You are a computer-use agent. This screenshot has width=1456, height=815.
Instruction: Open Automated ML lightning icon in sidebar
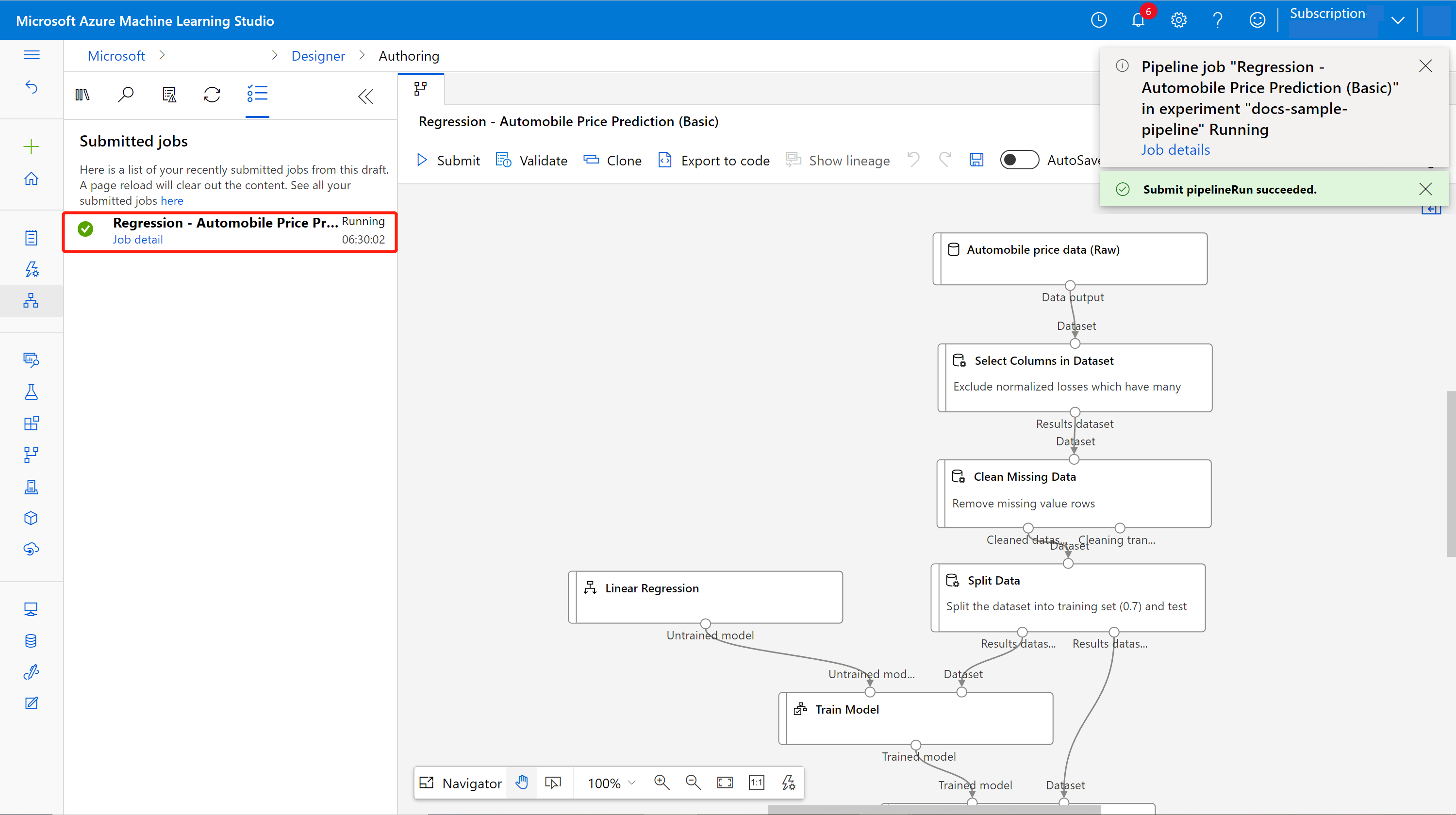31,269
